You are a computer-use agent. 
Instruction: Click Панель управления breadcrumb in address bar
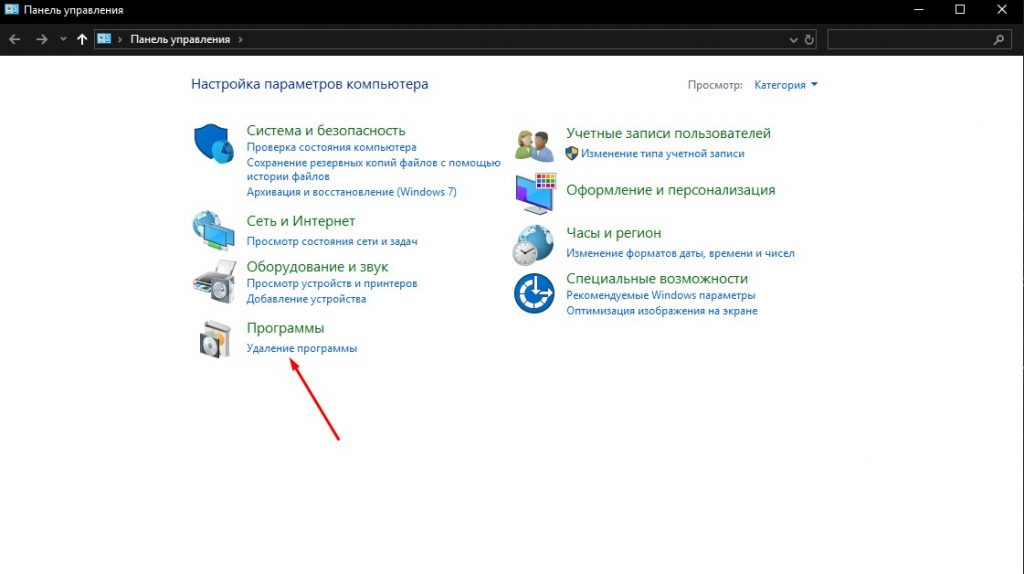pos(180,39)
